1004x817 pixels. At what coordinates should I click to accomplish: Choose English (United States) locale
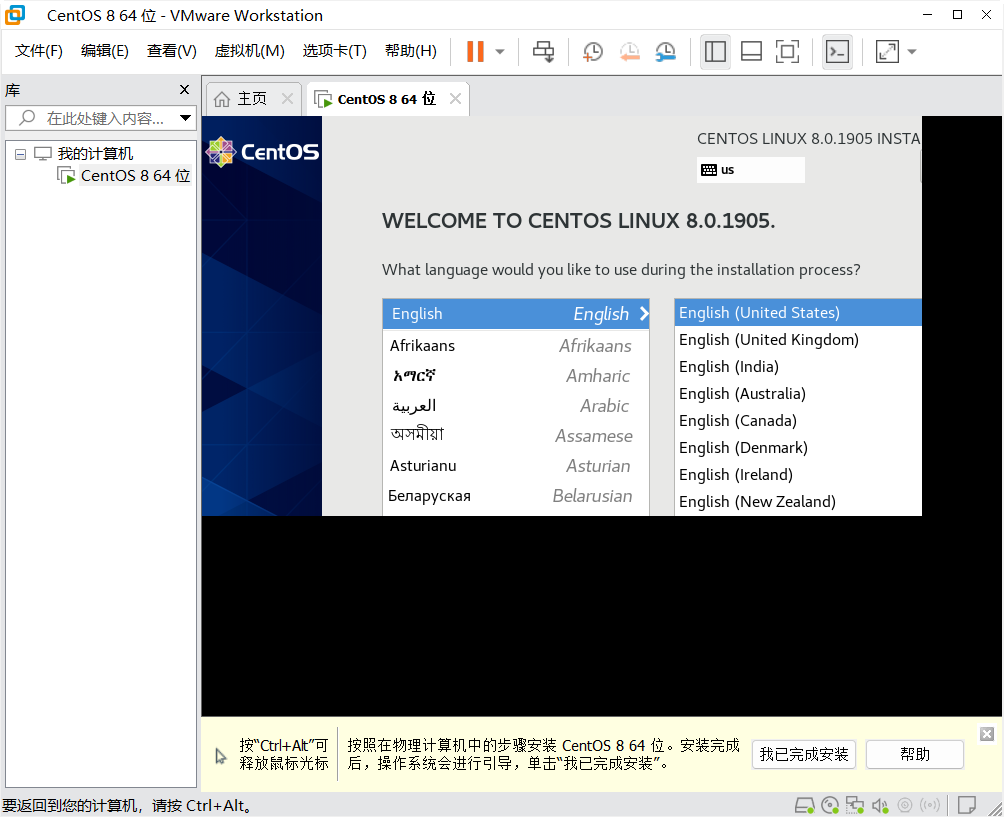(798, 312)
